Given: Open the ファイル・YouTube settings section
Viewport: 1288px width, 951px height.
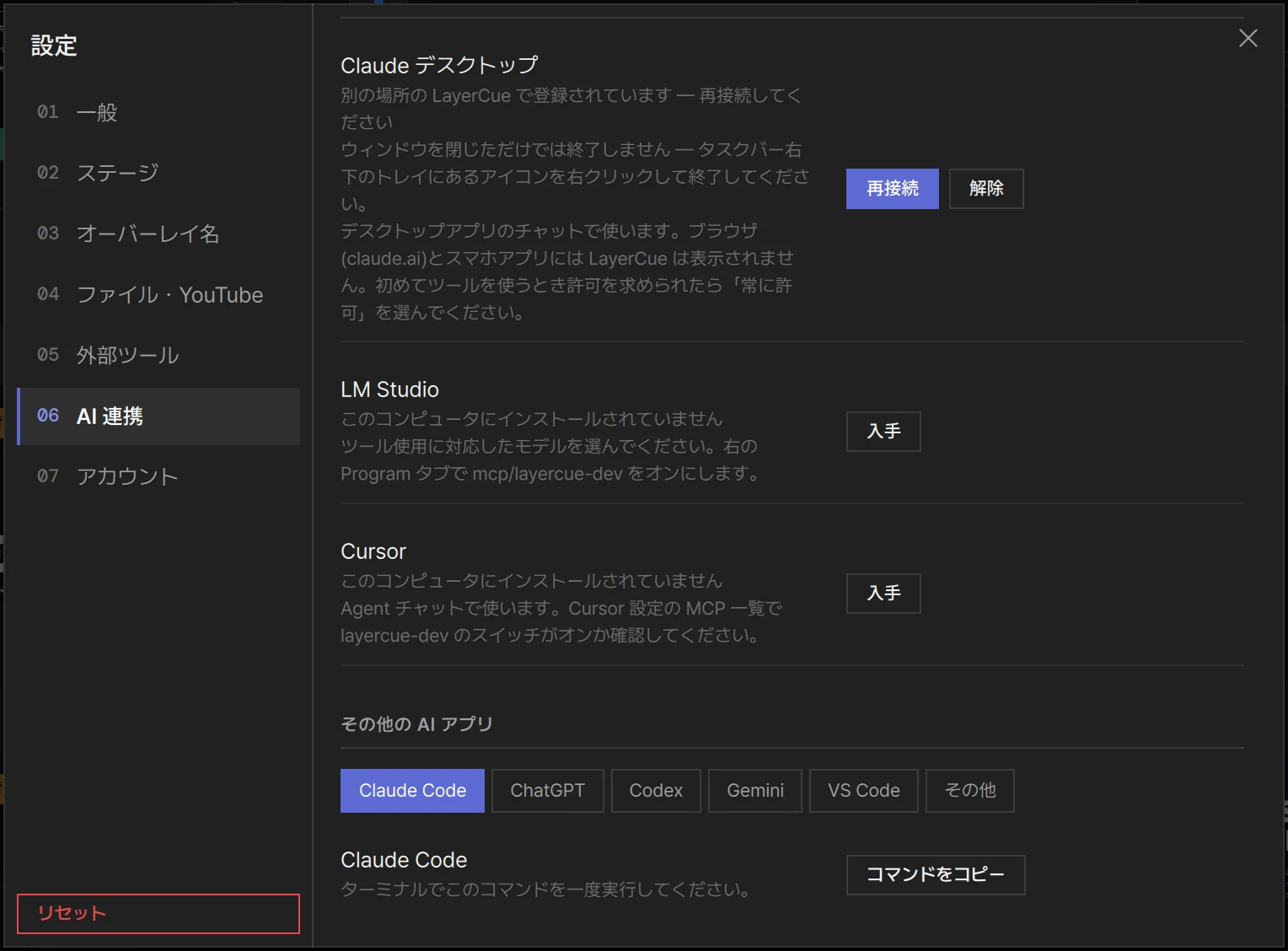Looking at the screenshot, I should (158, 294).
